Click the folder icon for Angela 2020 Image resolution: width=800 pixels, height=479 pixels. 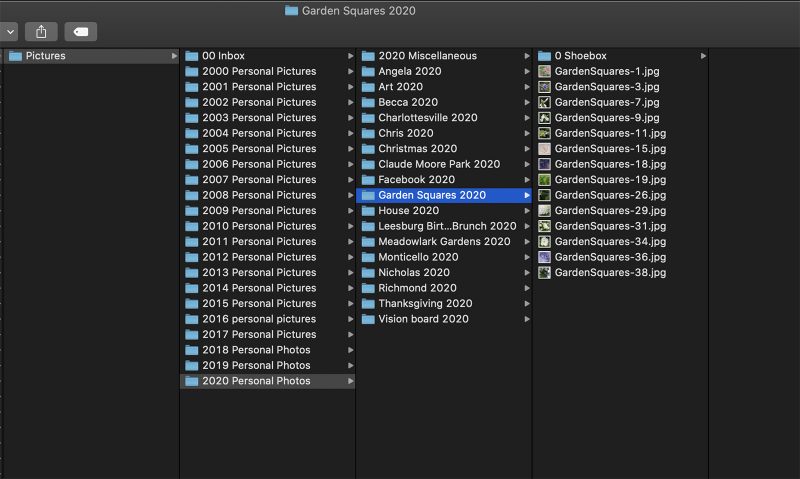click(x=368, y=71)
